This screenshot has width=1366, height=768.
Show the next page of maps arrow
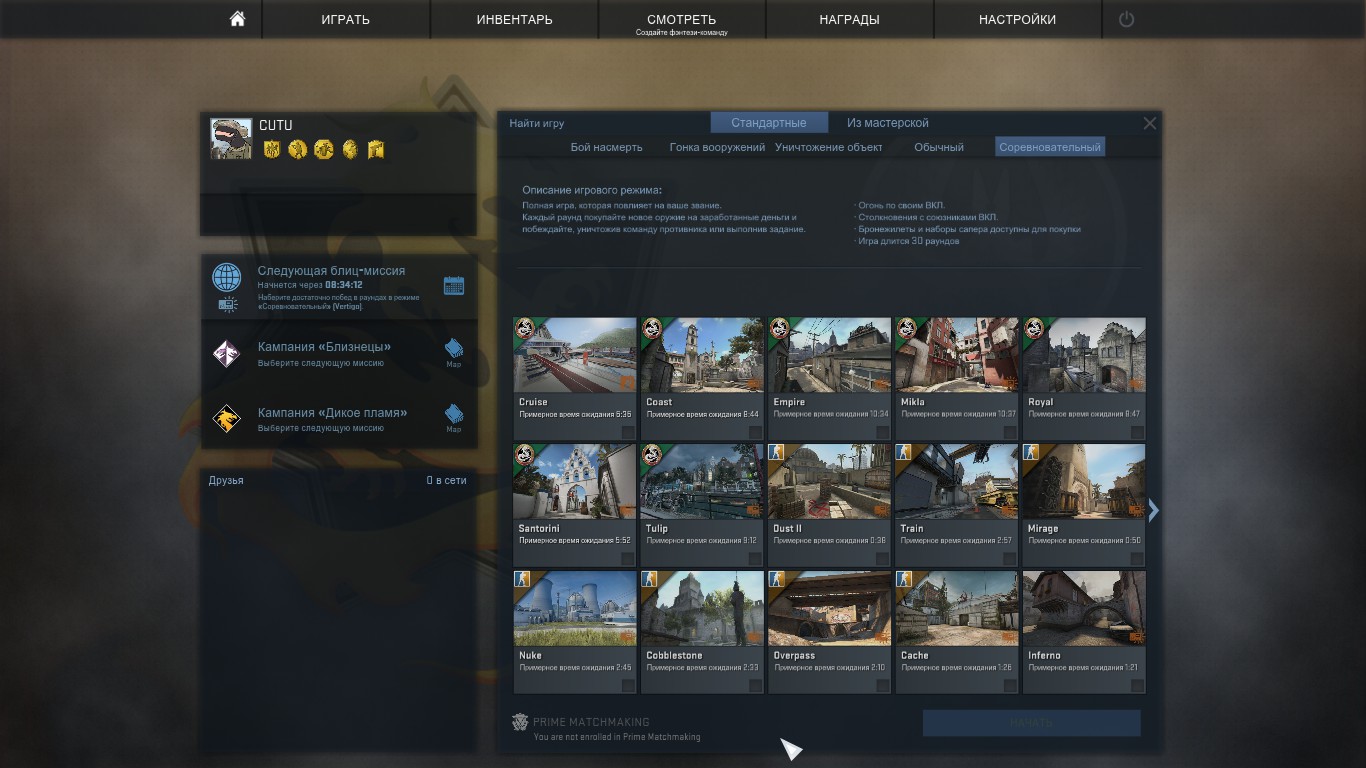[1153, 511]
